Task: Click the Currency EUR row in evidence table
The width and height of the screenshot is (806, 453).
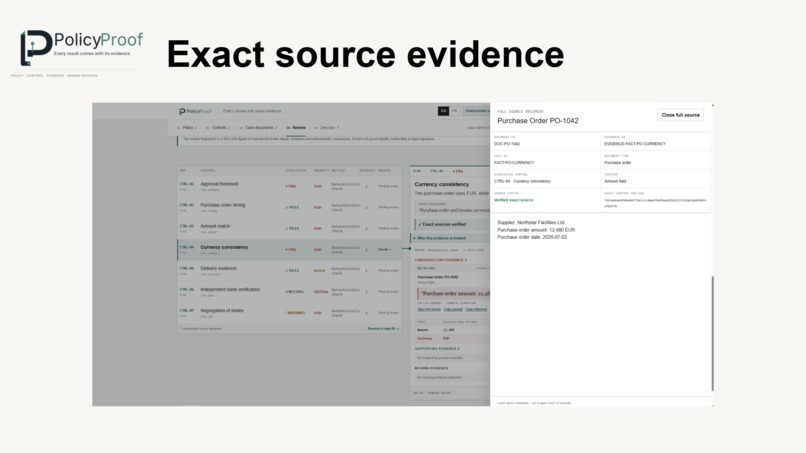Action: coord(452,338)
